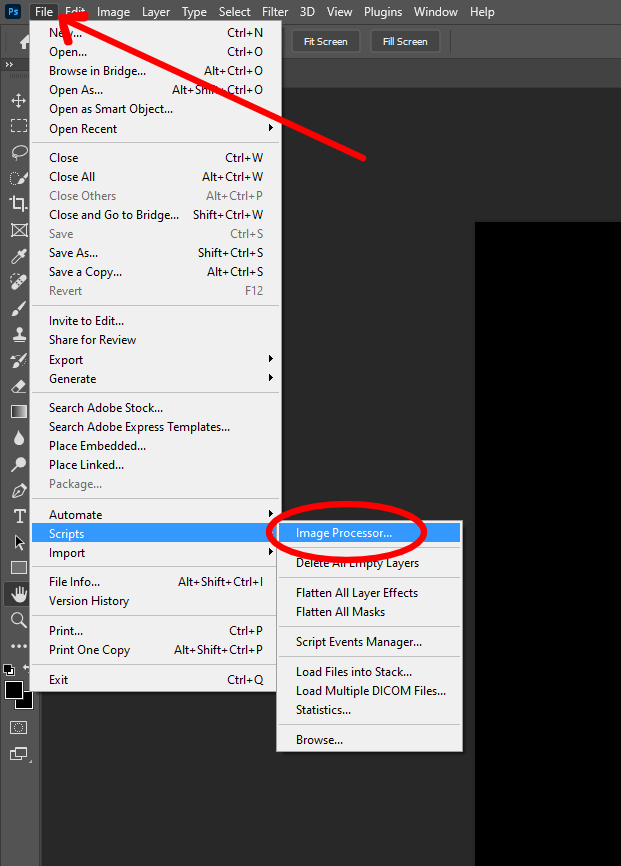Open the Image menu
Image resolution: width=621 pixels, height=866 pixels.
[x=113, y=12]
